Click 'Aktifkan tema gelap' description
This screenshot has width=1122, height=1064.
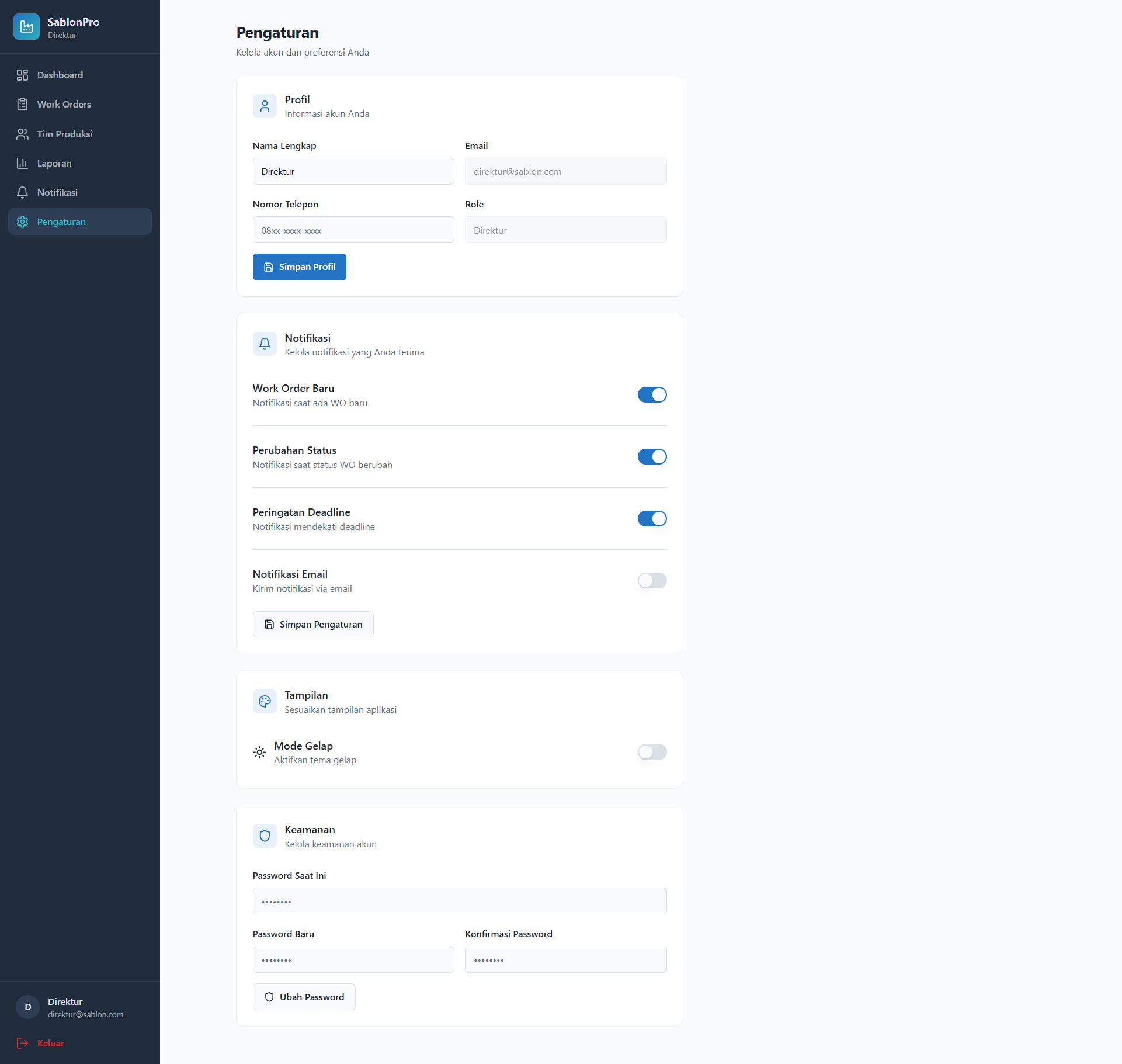(x=315, y=760)
